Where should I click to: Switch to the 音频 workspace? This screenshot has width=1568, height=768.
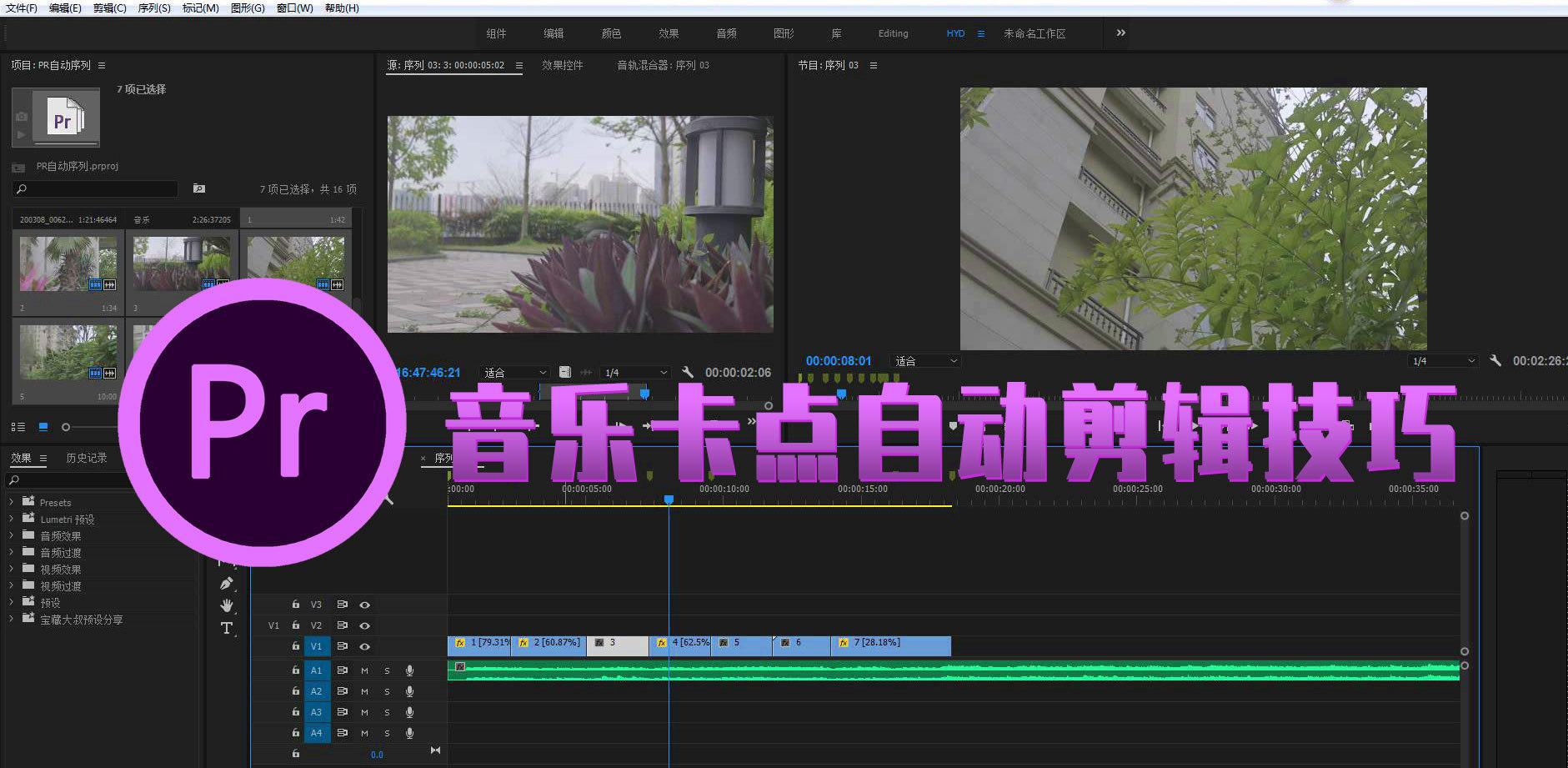click(x=726, y=33)
